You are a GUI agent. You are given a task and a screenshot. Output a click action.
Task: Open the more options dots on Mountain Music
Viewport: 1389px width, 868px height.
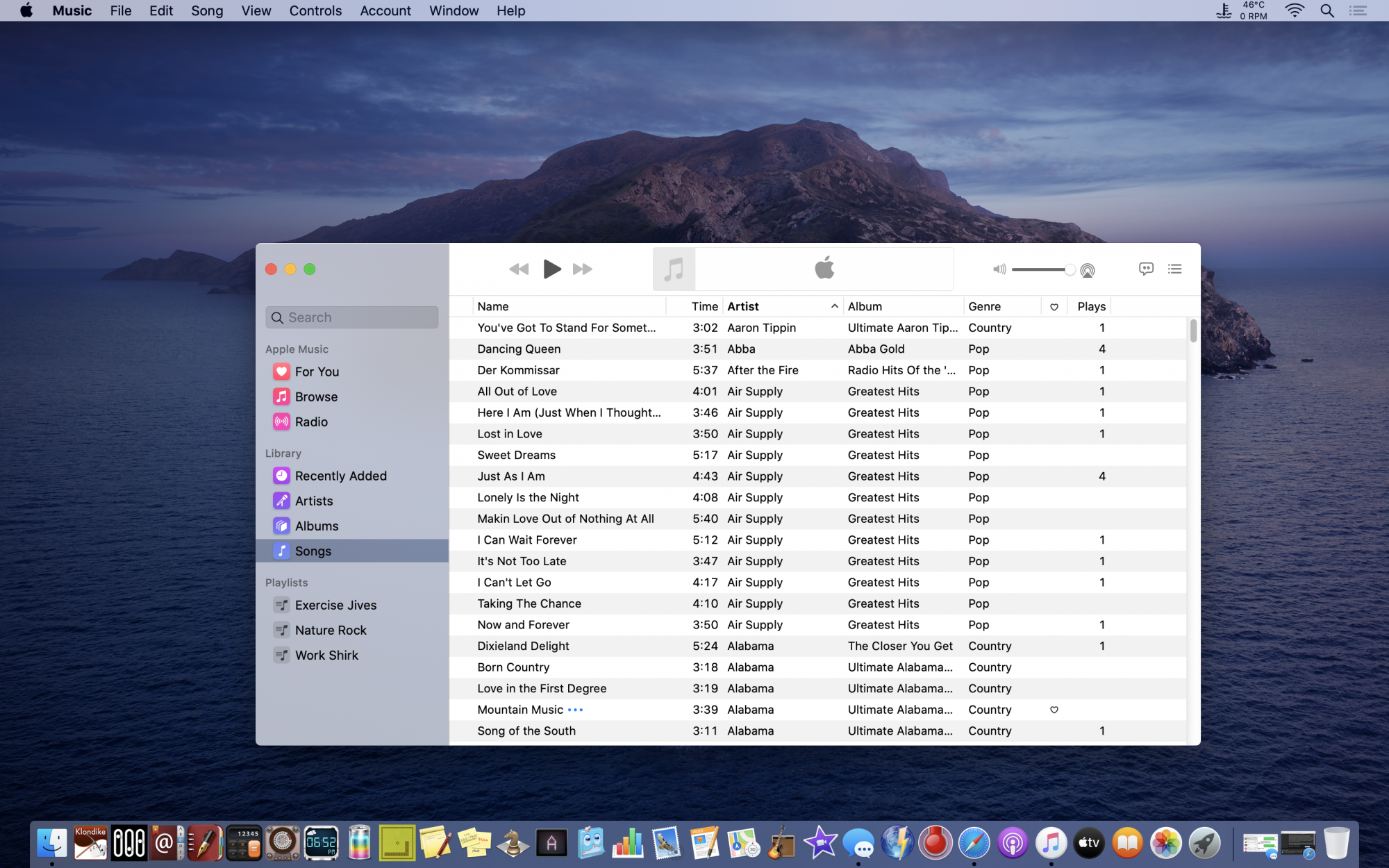pos(575,710)
